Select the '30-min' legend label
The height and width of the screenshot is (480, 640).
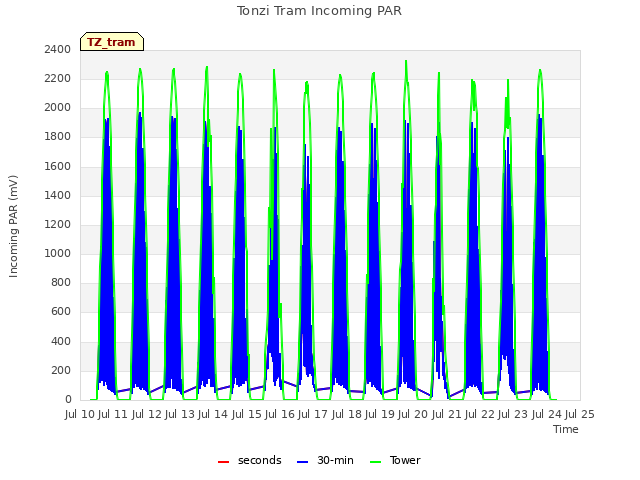(x=336, y=460)
